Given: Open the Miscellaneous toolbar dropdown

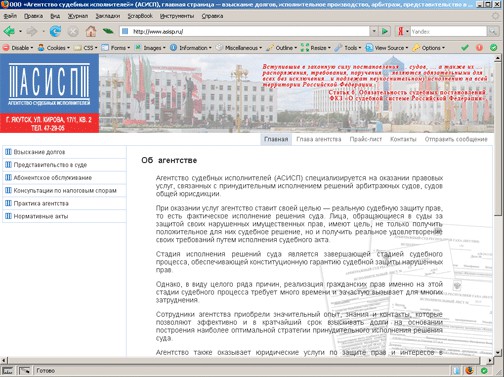Looking at the screenshot, I should pyautogui.click(x=239, y=48).
